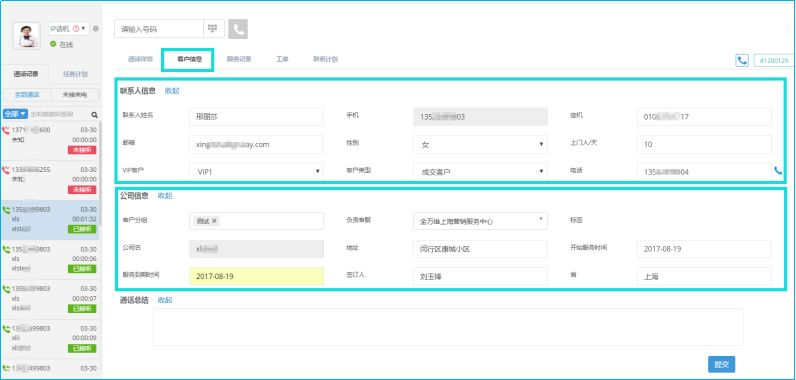Click the call log search text field
This screenshot has height=380, width=796.
58,114
